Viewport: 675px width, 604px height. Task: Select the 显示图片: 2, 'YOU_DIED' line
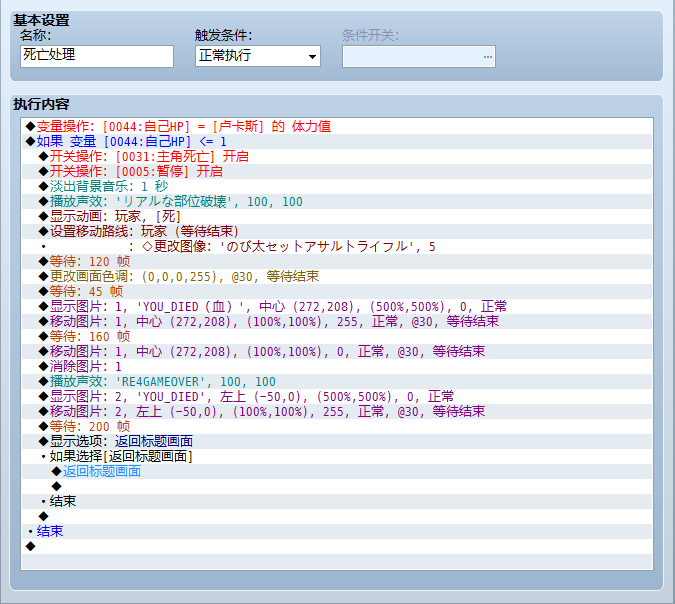pos(337,396)
